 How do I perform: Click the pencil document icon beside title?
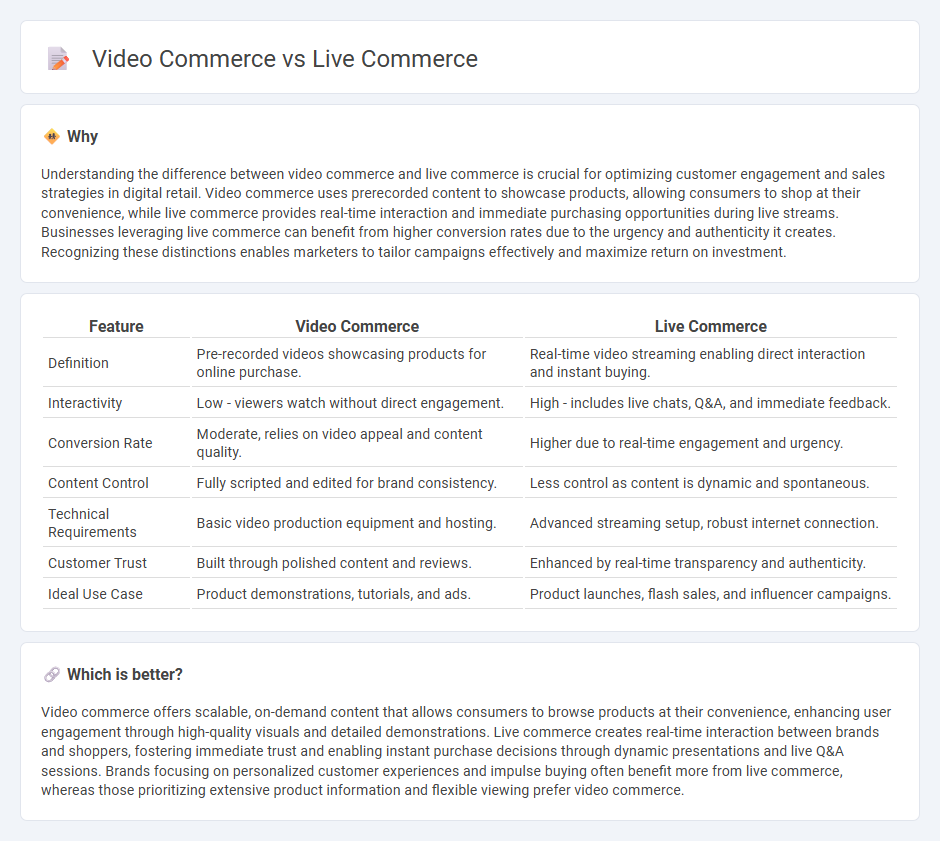tap(58, 59)
